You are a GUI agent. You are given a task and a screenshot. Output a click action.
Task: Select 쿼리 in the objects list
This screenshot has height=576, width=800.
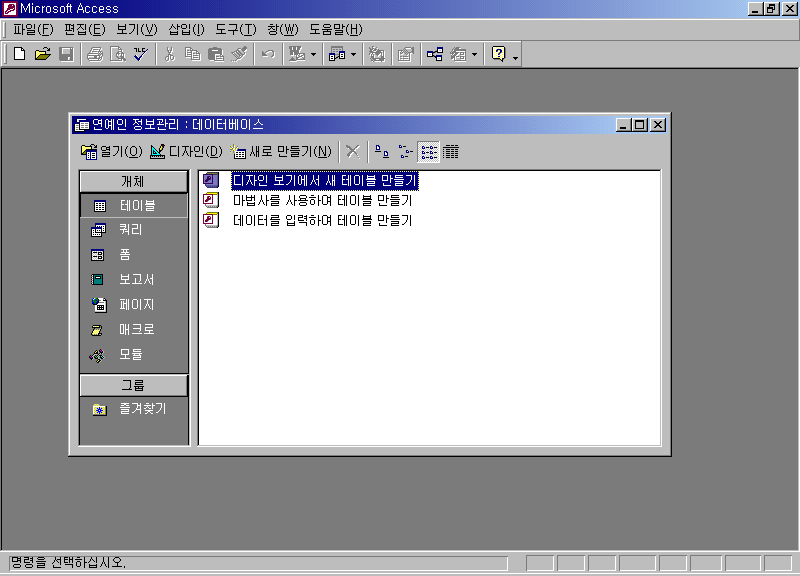[134, 230]
